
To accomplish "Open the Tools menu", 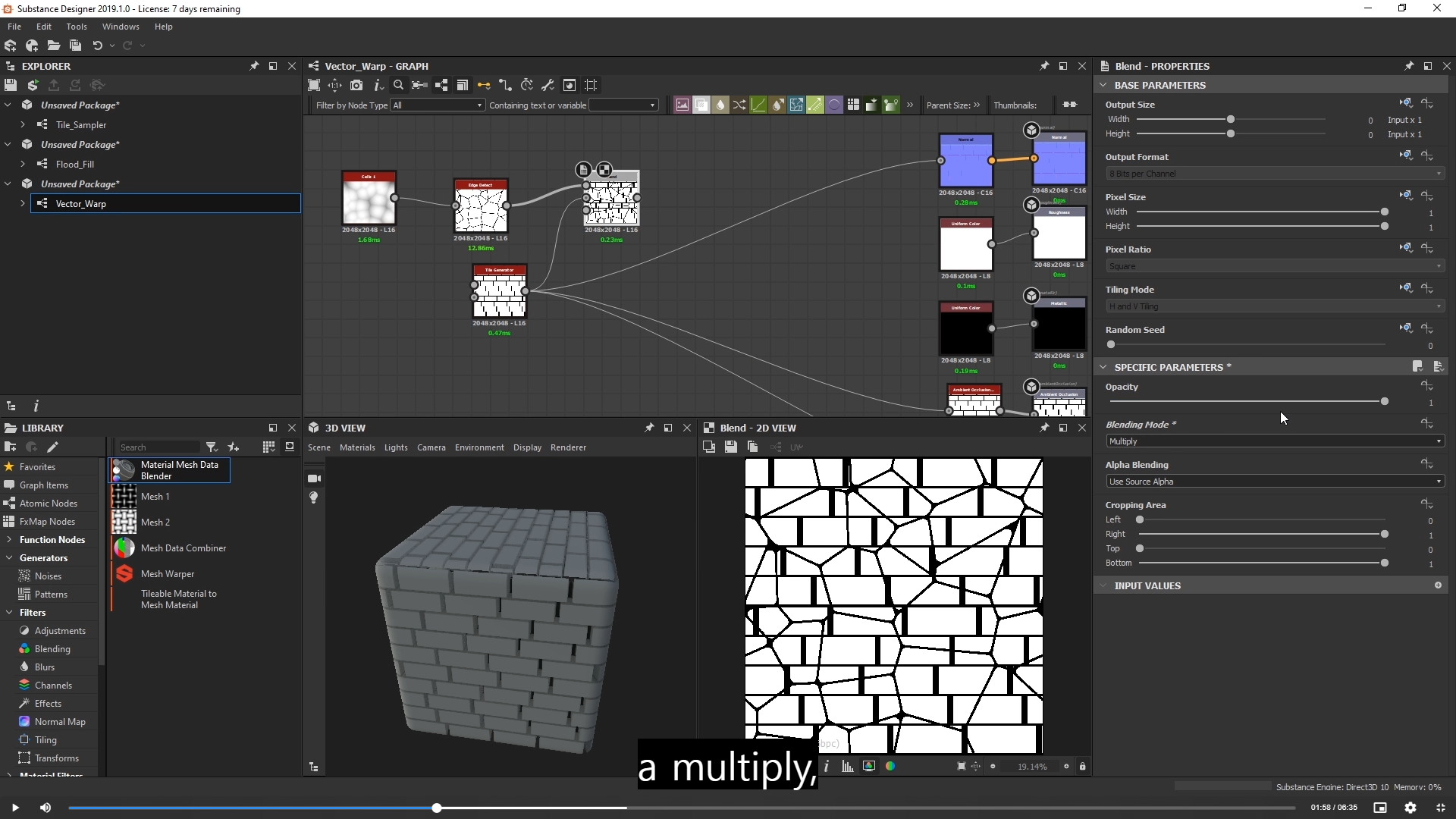I will (76, 27).
